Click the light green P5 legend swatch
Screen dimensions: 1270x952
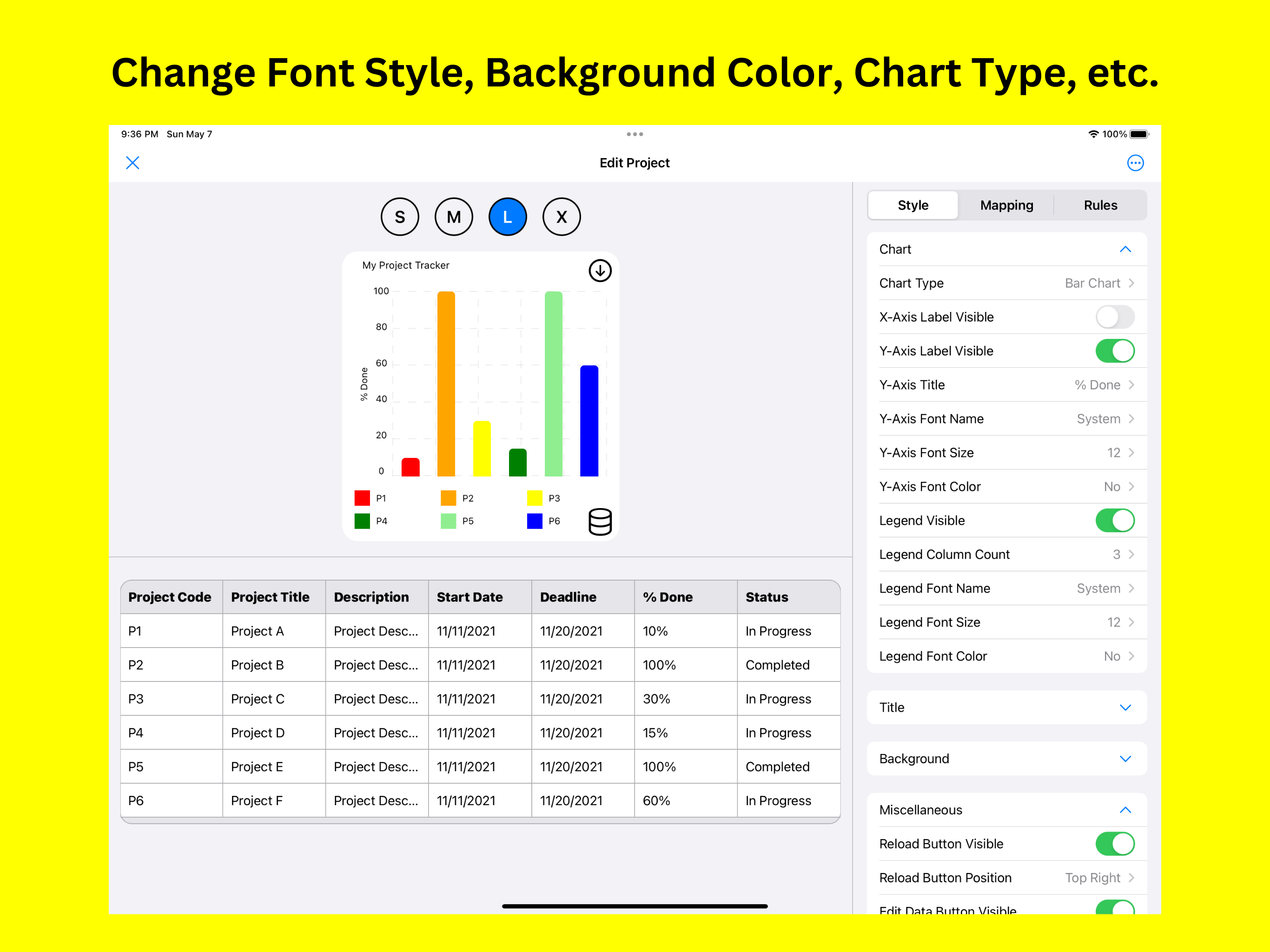coord(449,521)
